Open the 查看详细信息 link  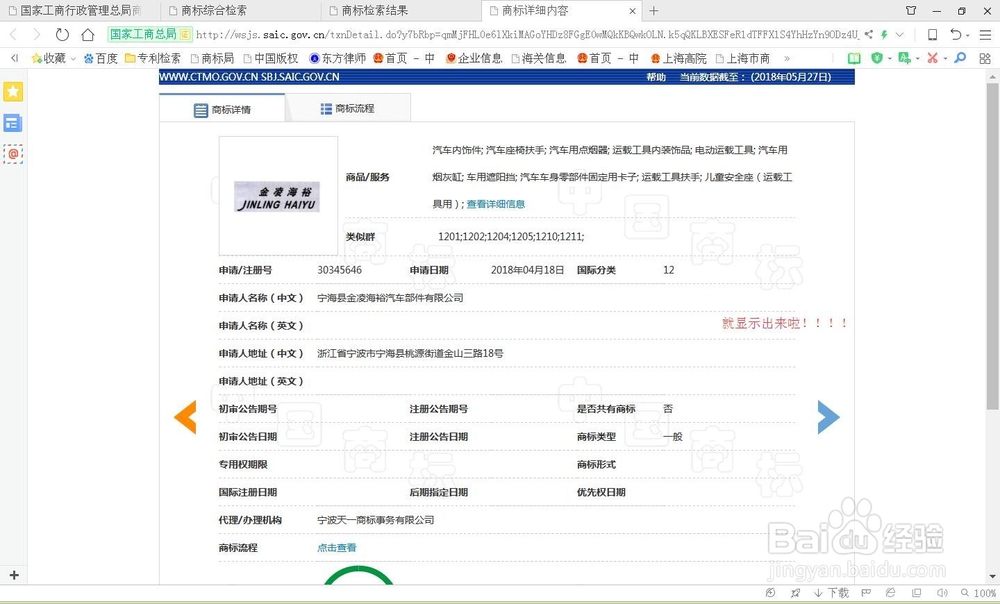(496, 204)
